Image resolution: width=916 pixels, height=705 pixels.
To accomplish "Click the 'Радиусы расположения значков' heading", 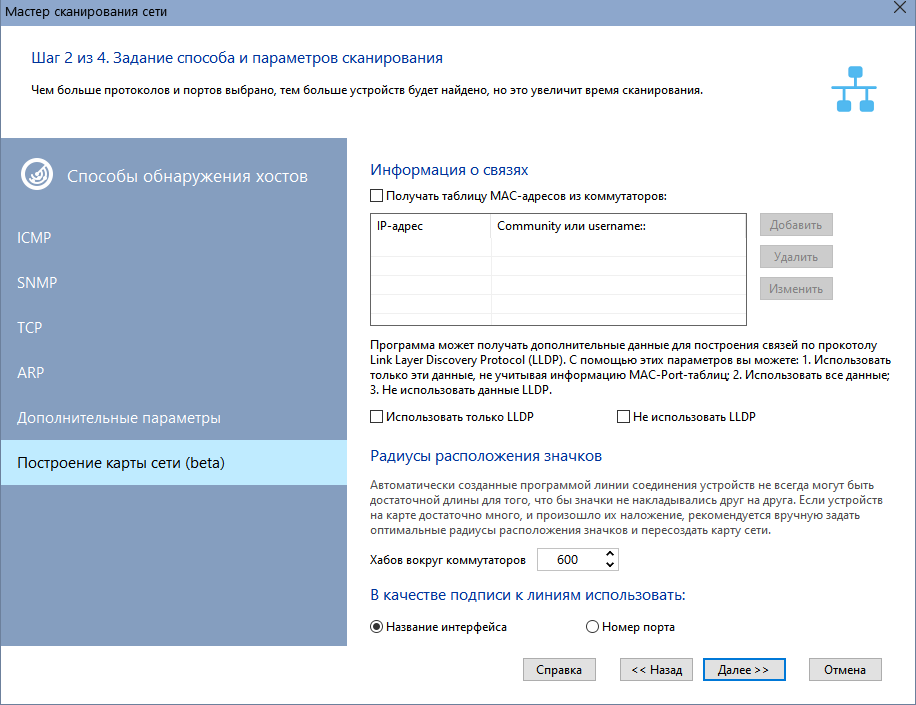I will (486, 456).
